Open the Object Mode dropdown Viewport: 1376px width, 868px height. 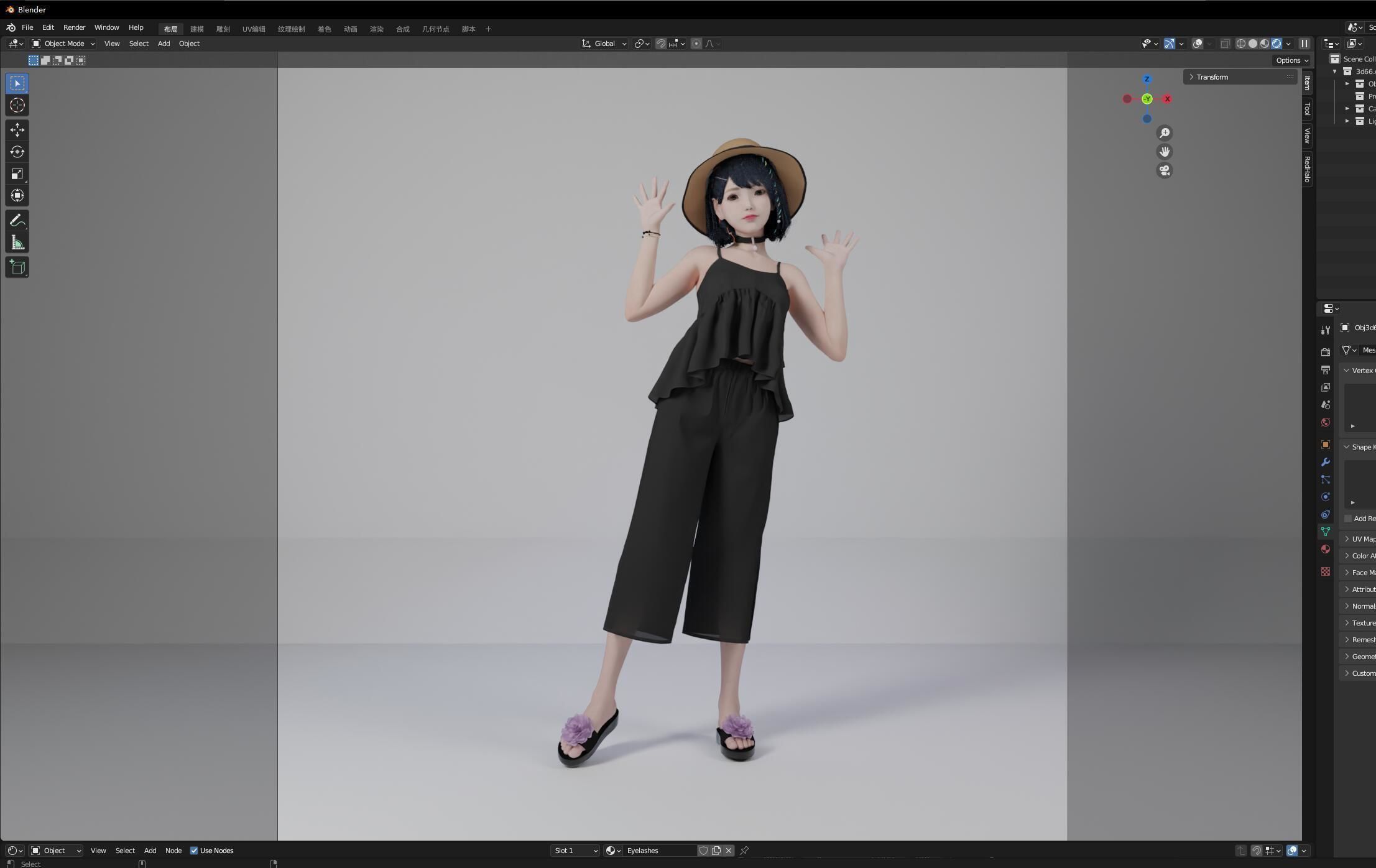63,44
